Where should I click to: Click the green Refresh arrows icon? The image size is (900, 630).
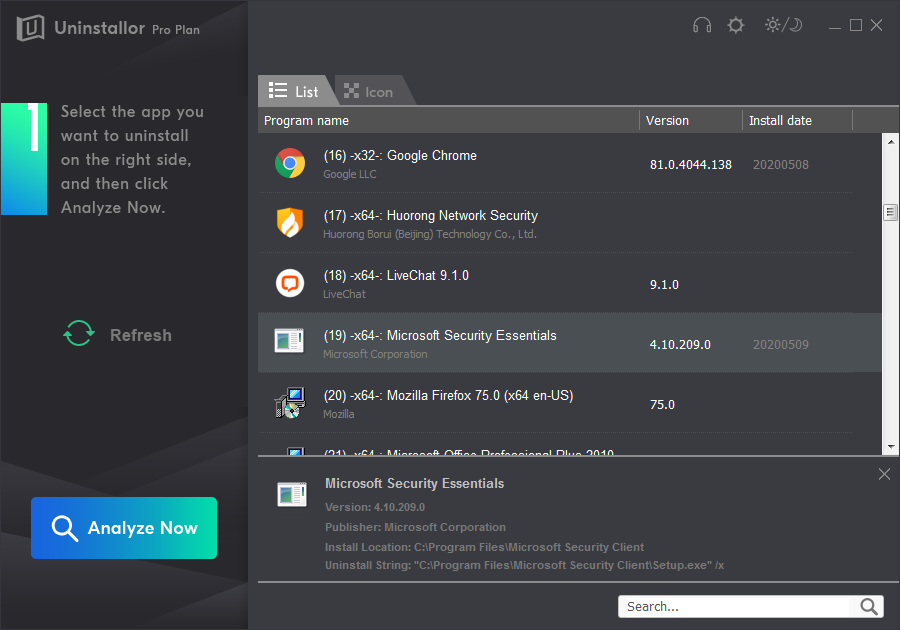pos(79,333)
